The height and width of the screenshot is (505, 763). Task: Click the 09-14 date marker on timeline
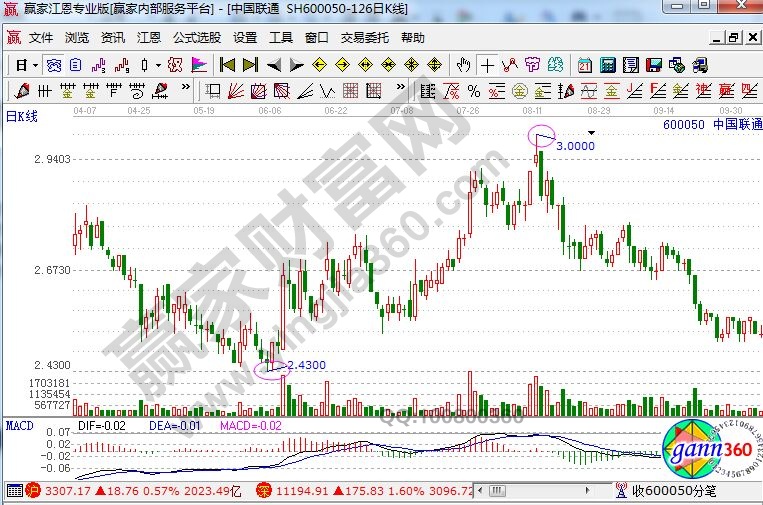[x=663, y=109]
